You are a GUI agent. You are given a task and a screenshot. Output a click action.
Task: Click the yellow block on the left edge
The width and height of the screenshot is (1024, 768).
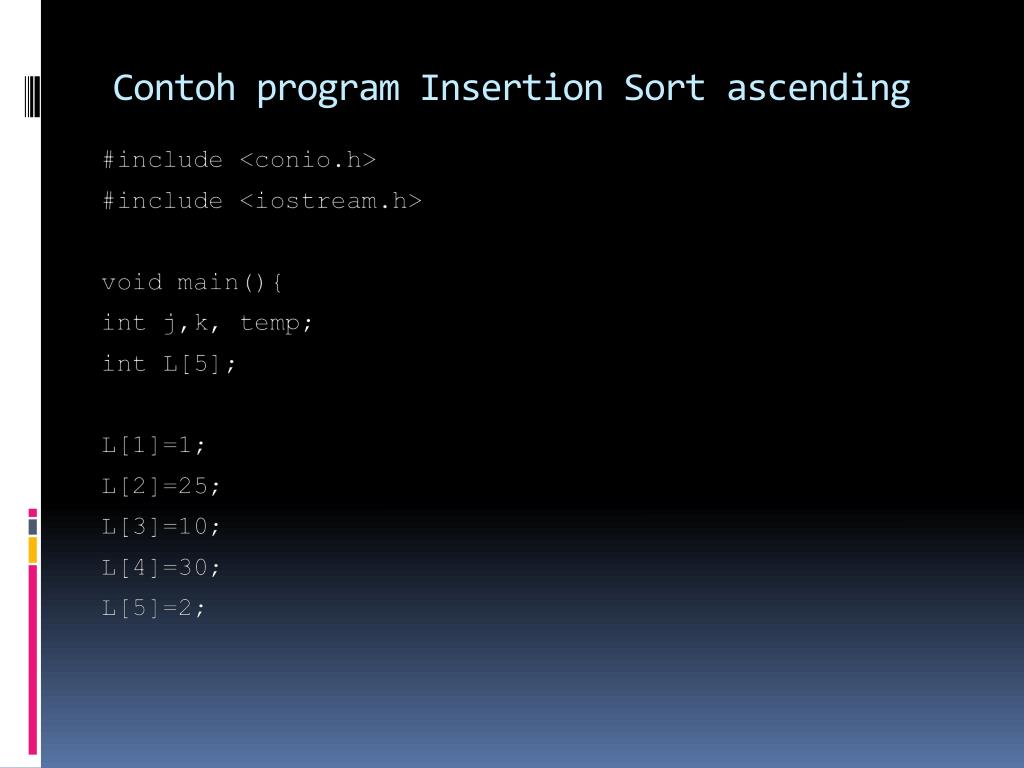tap(33, 550)
